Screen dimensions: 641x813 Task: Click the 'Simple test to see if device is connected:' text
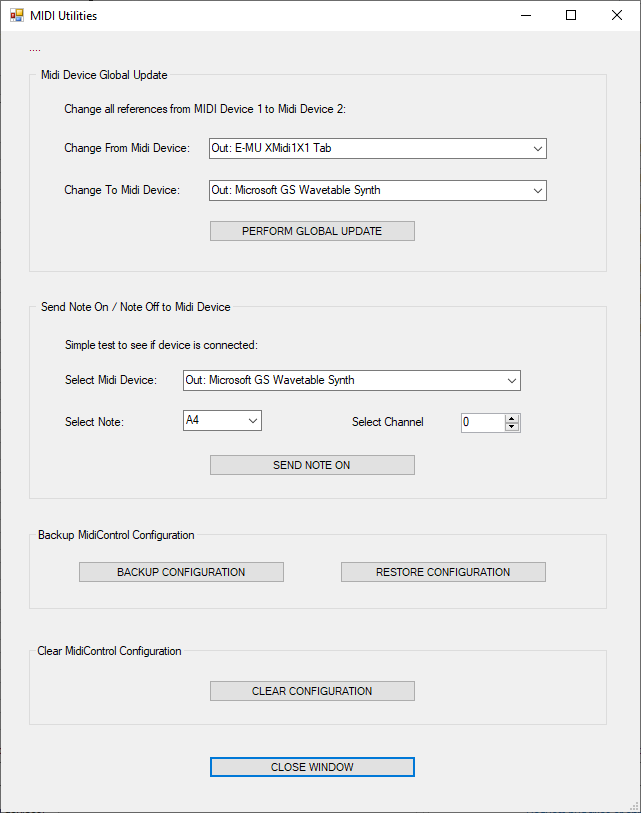point(161,345)
